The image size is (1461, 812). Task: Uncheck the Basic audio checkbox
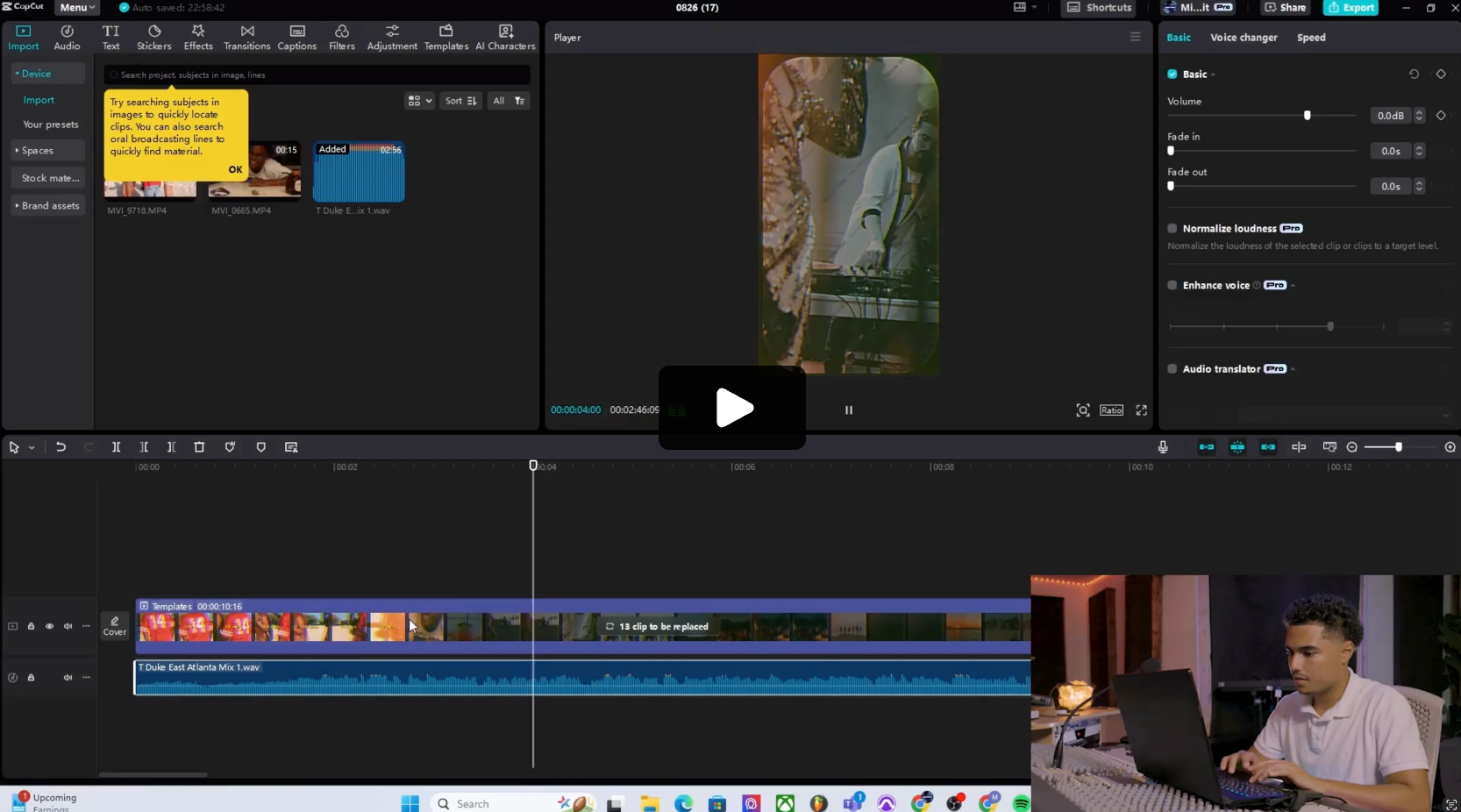tap(1172, 75)
